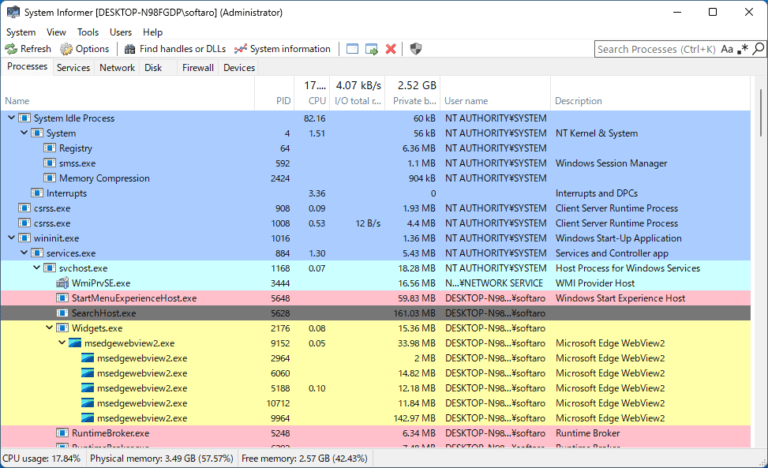
Task: Click the StartMenuExperienceHost.exe icon
Action: pos(62,298)
